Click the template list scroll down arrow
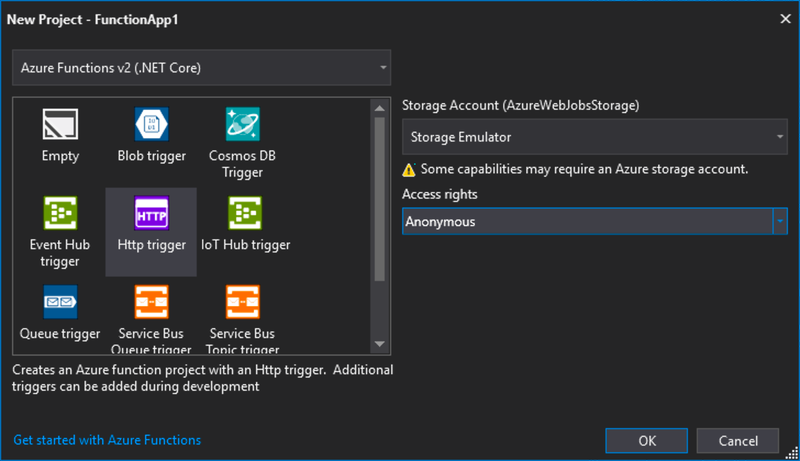Image resolution: width=800 pixels, height=461 pixels. (380, 344)
